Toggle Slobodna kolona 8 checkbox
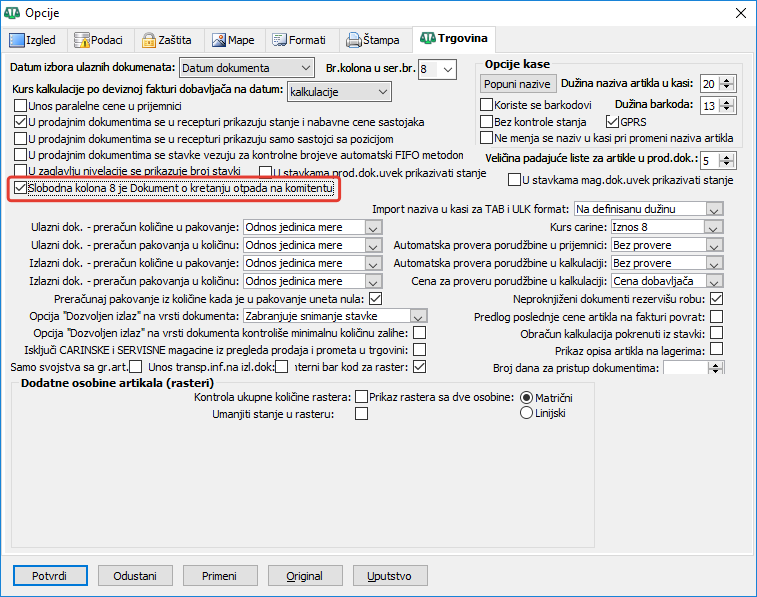This screenshot has height=597, width=757. pos(20,188)
